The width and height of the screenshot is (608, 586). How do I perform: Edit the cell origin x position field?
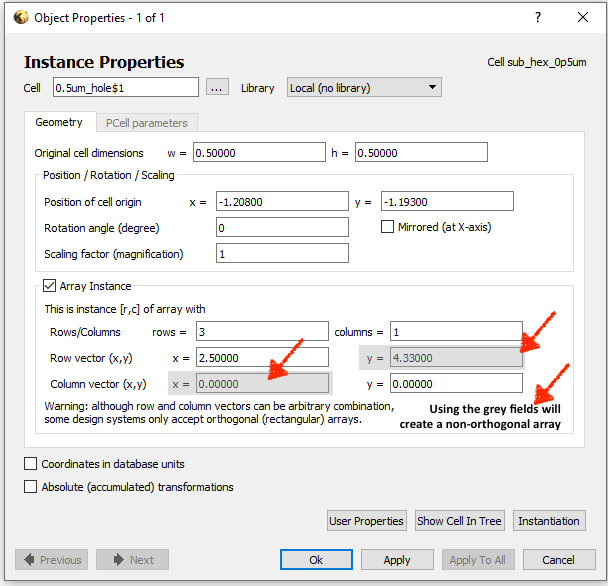tap(282, 201)
